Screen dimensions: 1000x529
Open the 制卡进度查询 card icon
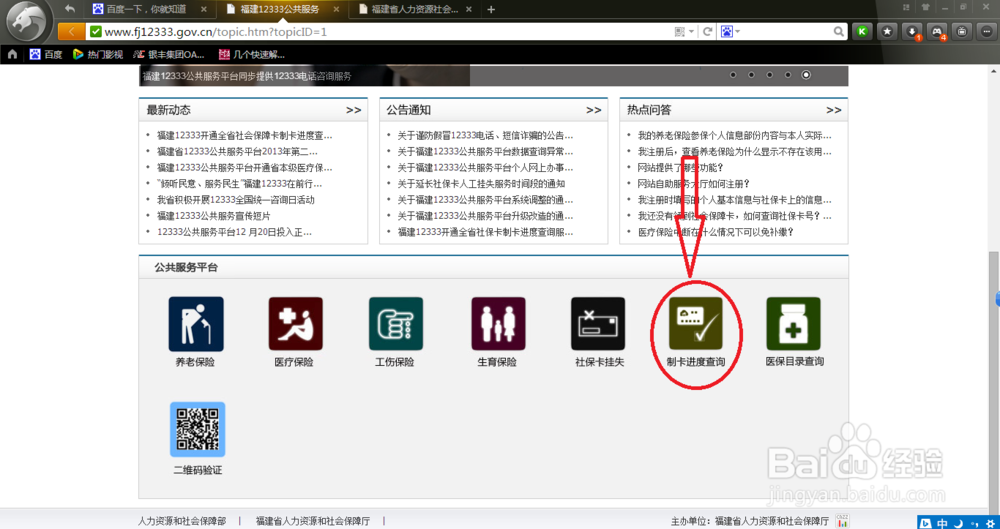pyautogui.click(x=695, y=324)
